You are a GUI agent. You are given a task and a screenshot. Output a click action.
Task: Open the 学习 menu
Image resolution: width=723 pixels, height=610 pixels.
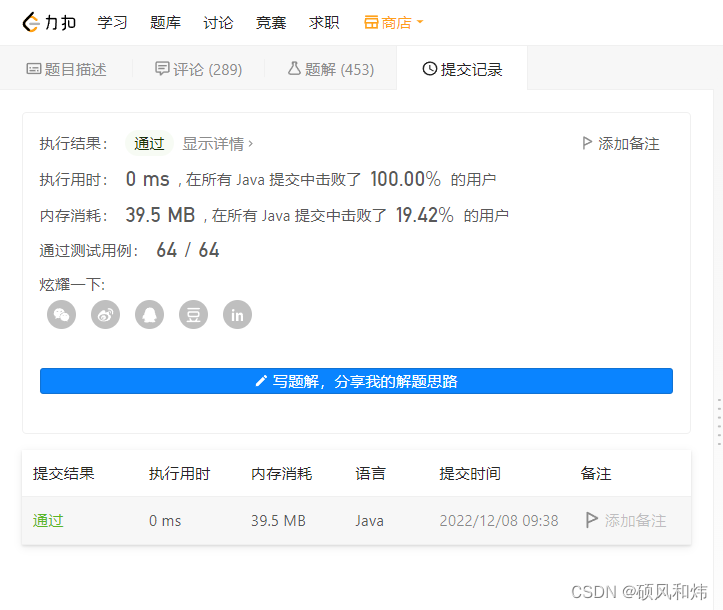click(x=112, y=22)
